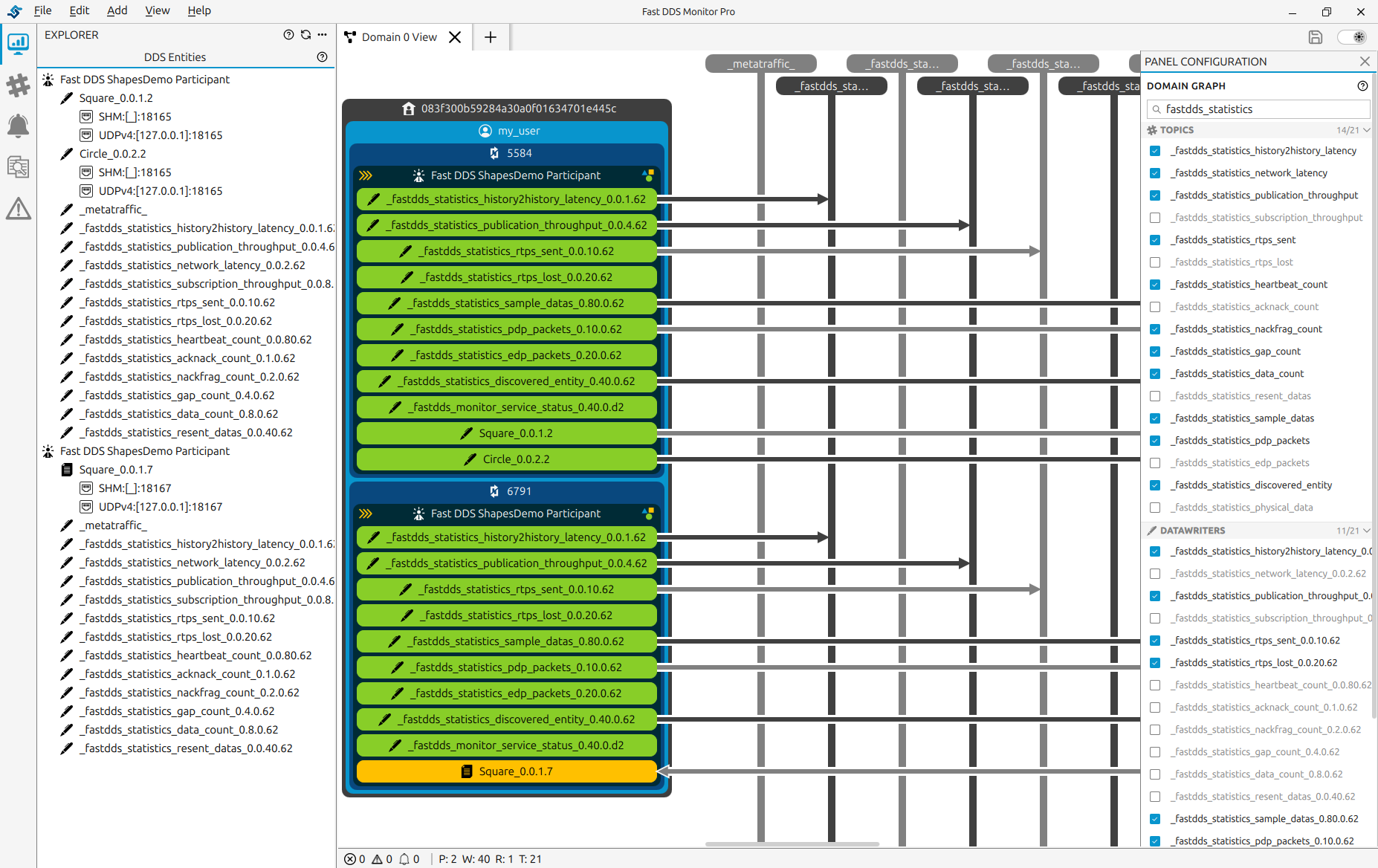Refresh the Explorer panel

305,35
